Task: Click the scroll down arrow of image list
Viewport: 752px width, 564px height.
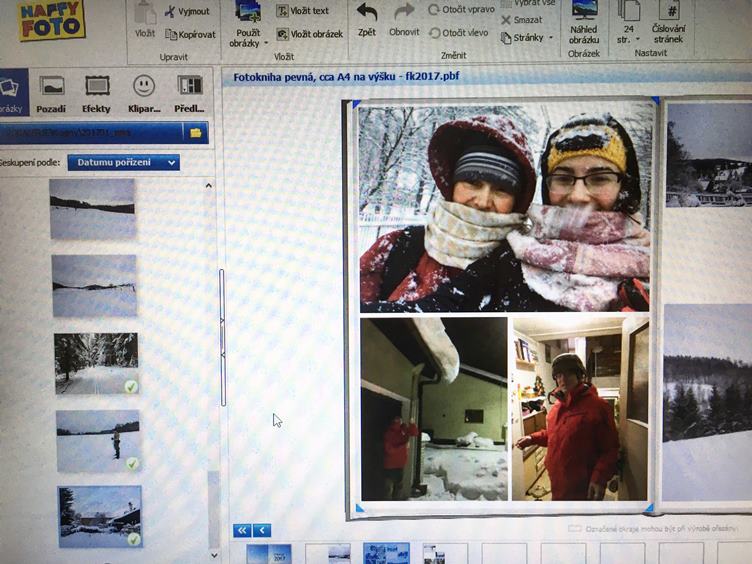Action: point(214,555)
